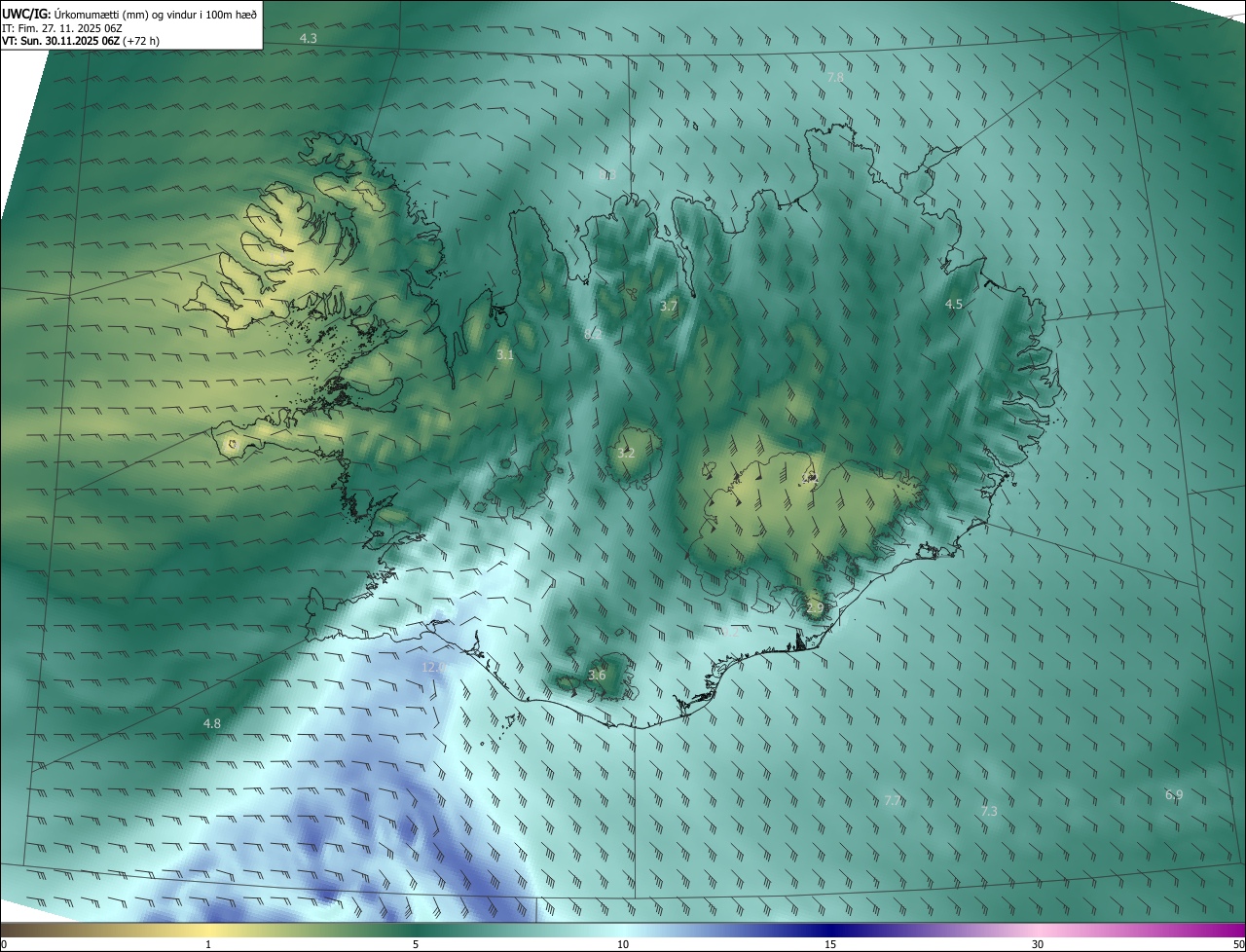Click the 7.7 value label on the map
The height and width of the screenshot is (952, 1246).
tap(893, 800)
